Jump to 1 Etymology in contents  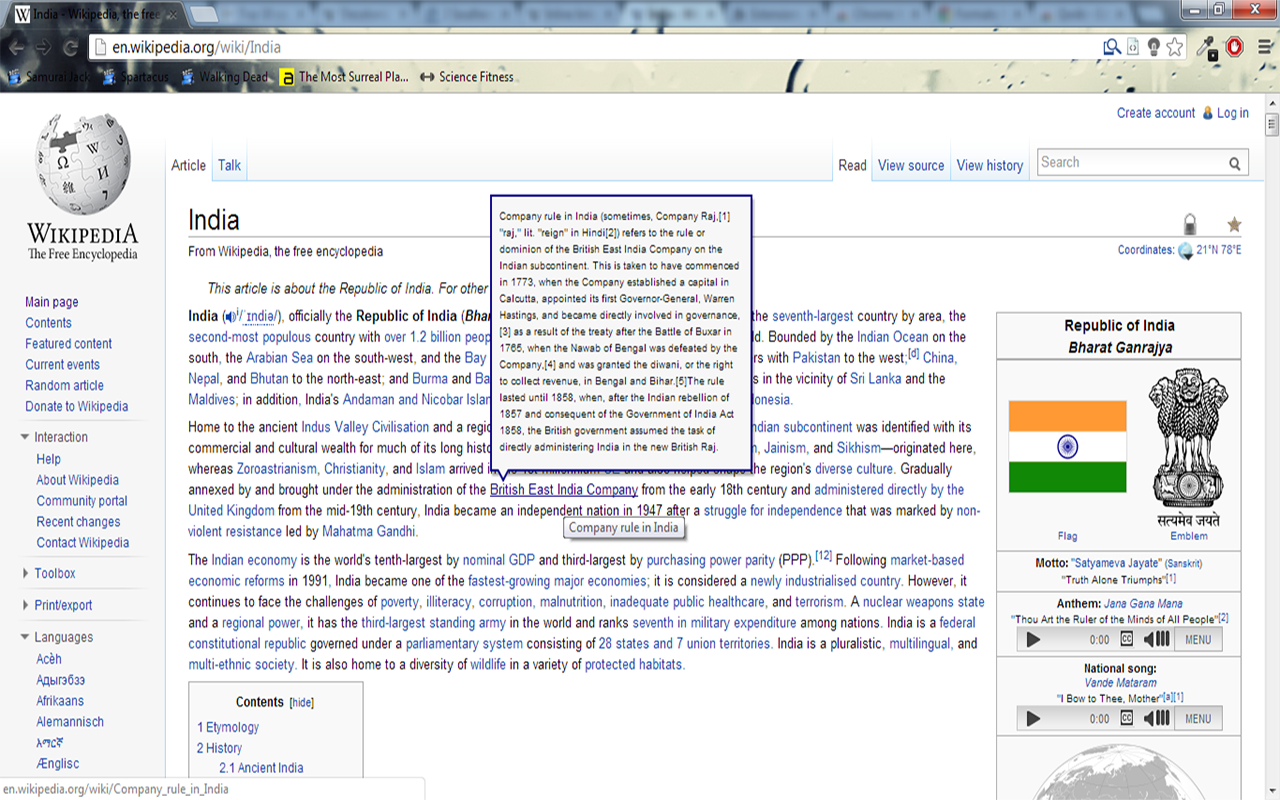pos(228,727)
